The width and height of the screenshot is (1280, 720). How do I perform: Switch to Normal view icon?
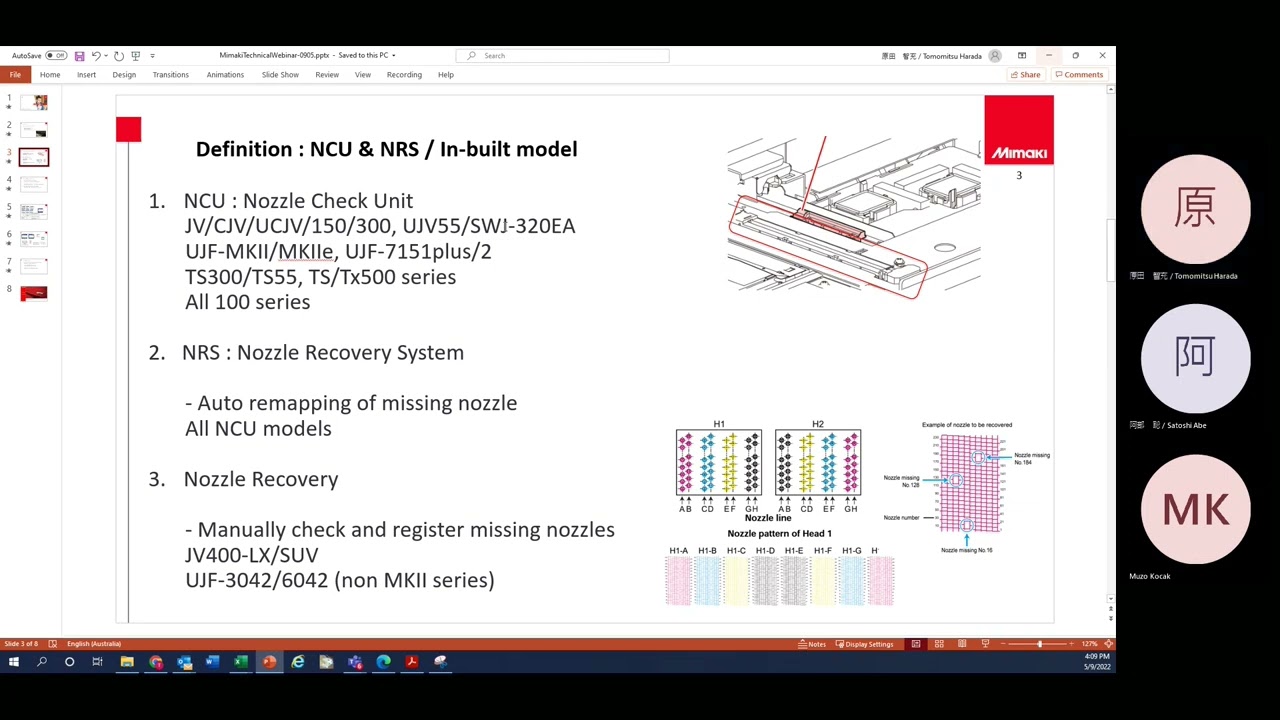pos(915,644)
